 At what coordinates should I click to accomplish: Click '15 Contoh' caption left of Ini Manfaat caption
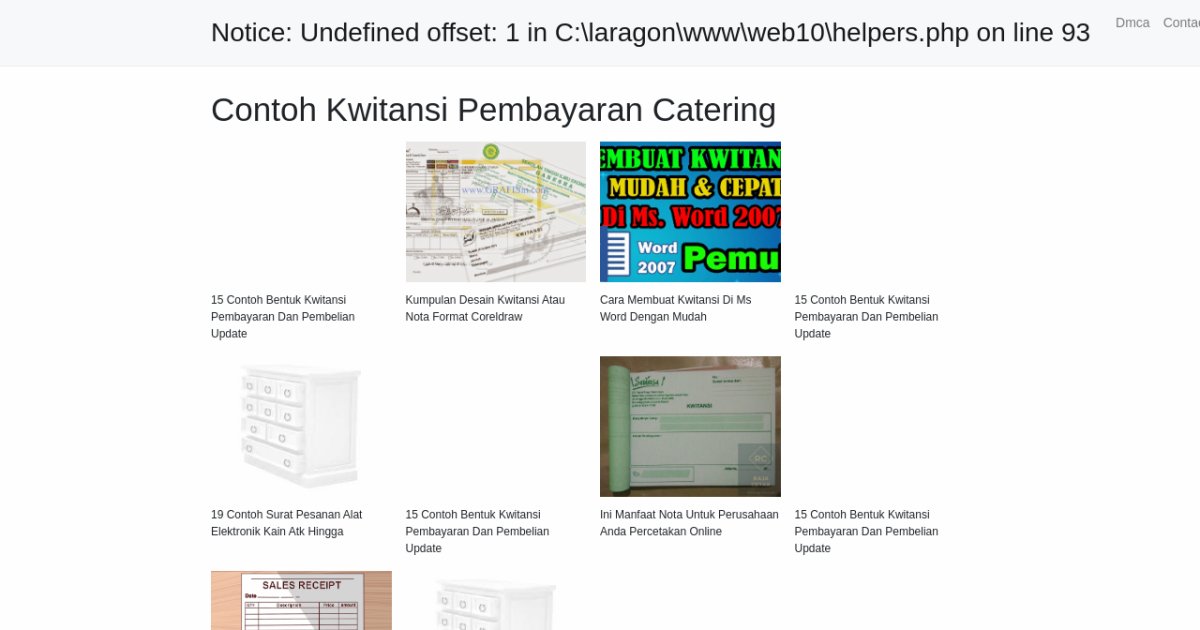click(477, 531)
